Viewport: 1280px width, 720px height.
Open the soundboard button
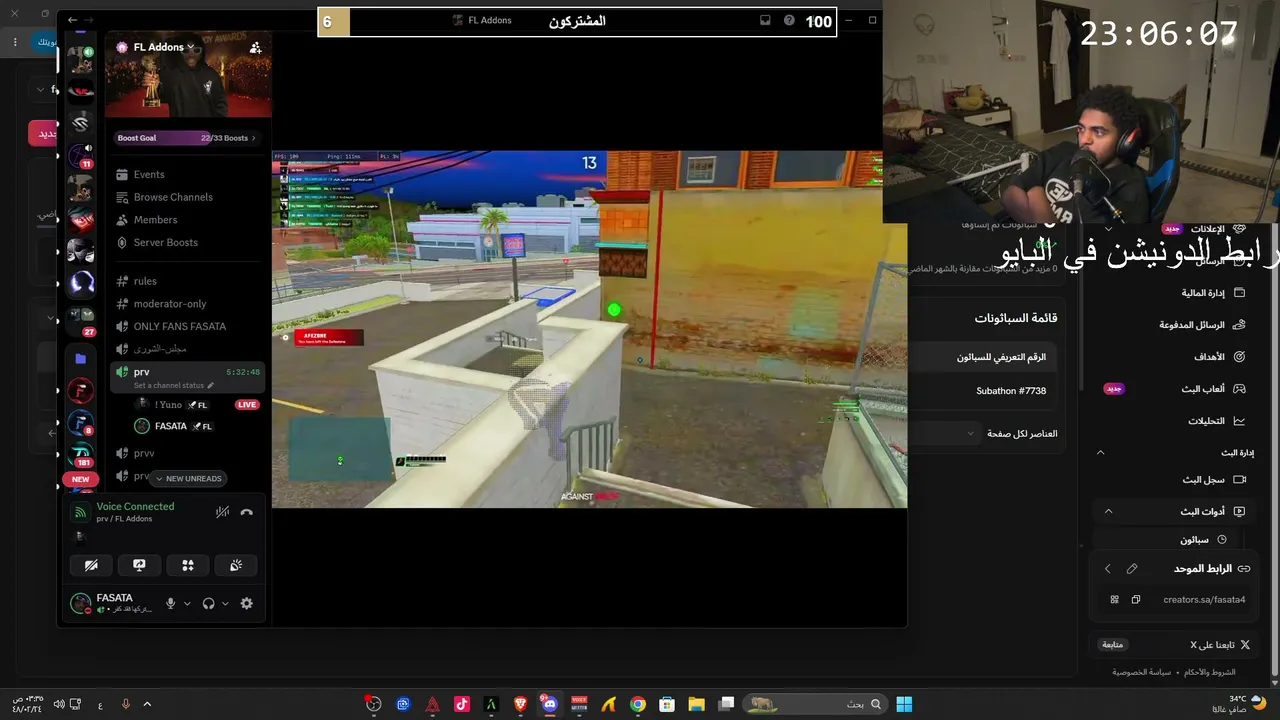pyautogui.click(x=236, y=565)
